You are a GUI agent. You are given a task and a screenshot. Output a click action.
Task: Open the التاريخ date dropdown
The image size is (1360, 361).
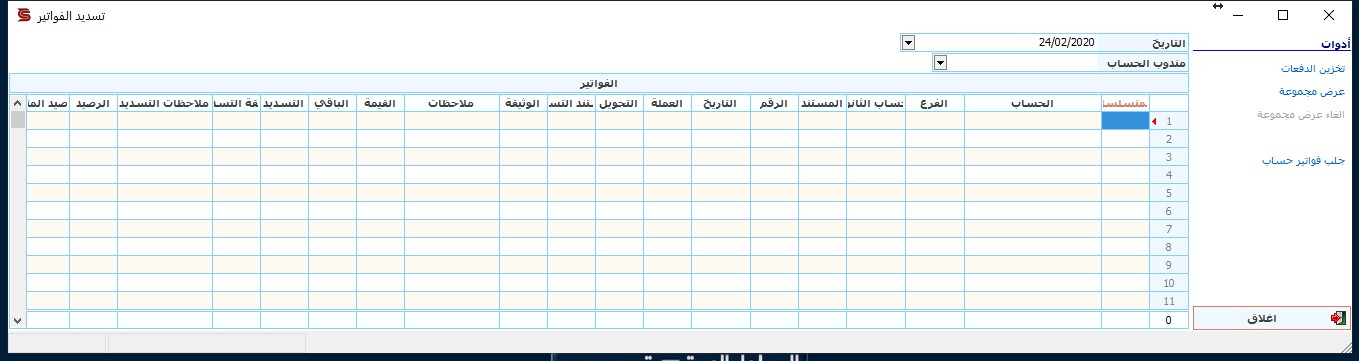click(908, 43)
